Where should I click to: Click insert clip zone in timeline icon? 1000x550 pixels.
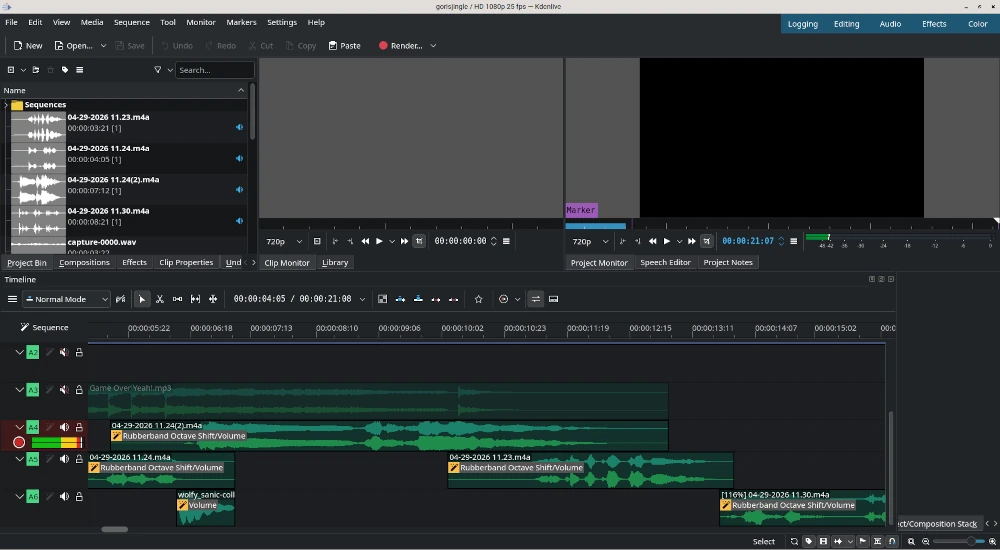401,299
